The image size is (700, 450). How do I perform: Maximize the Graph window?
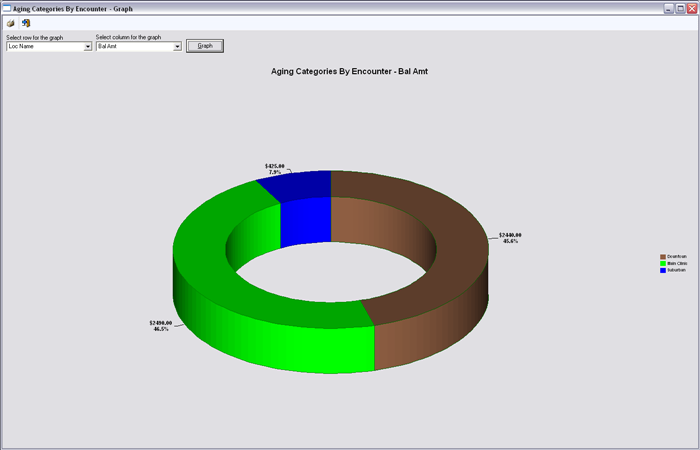(680, 8)
